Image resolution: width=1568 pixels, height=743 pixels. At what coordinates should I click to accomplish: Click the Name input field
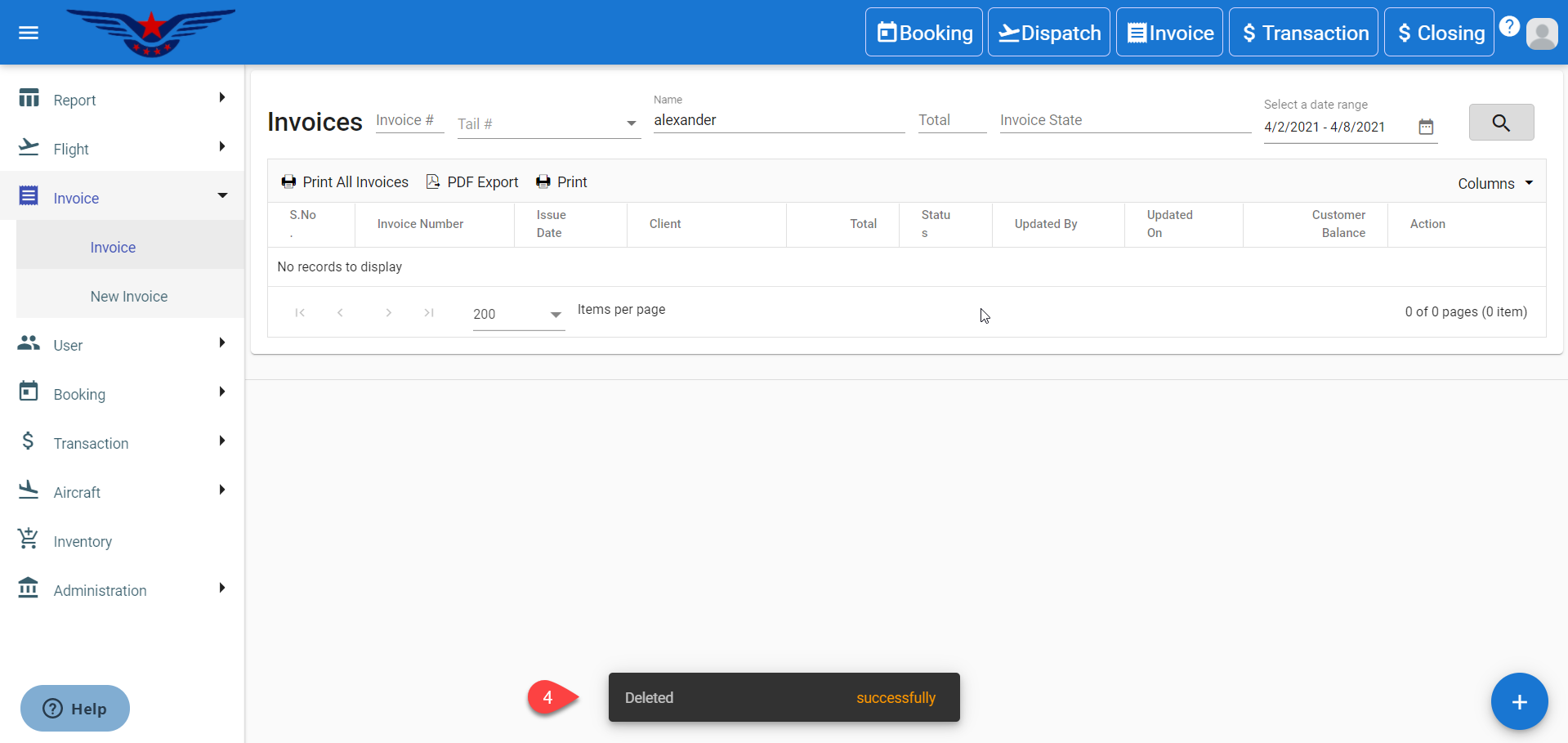[x=778, y=120]
